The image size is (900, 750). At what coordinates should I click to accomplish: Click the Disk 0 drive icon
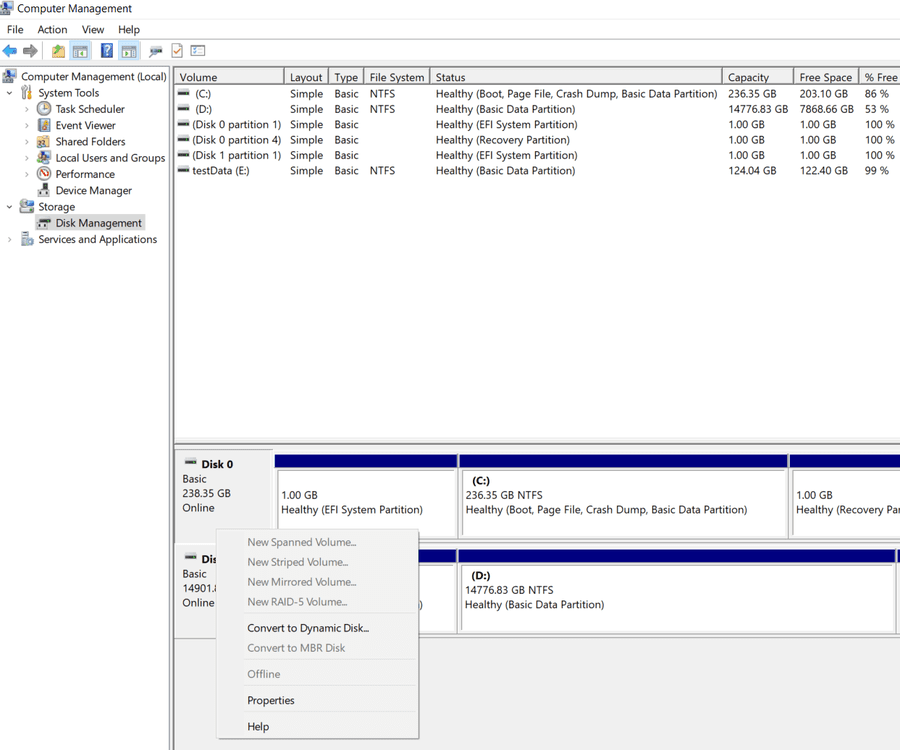tap(191, 462)
